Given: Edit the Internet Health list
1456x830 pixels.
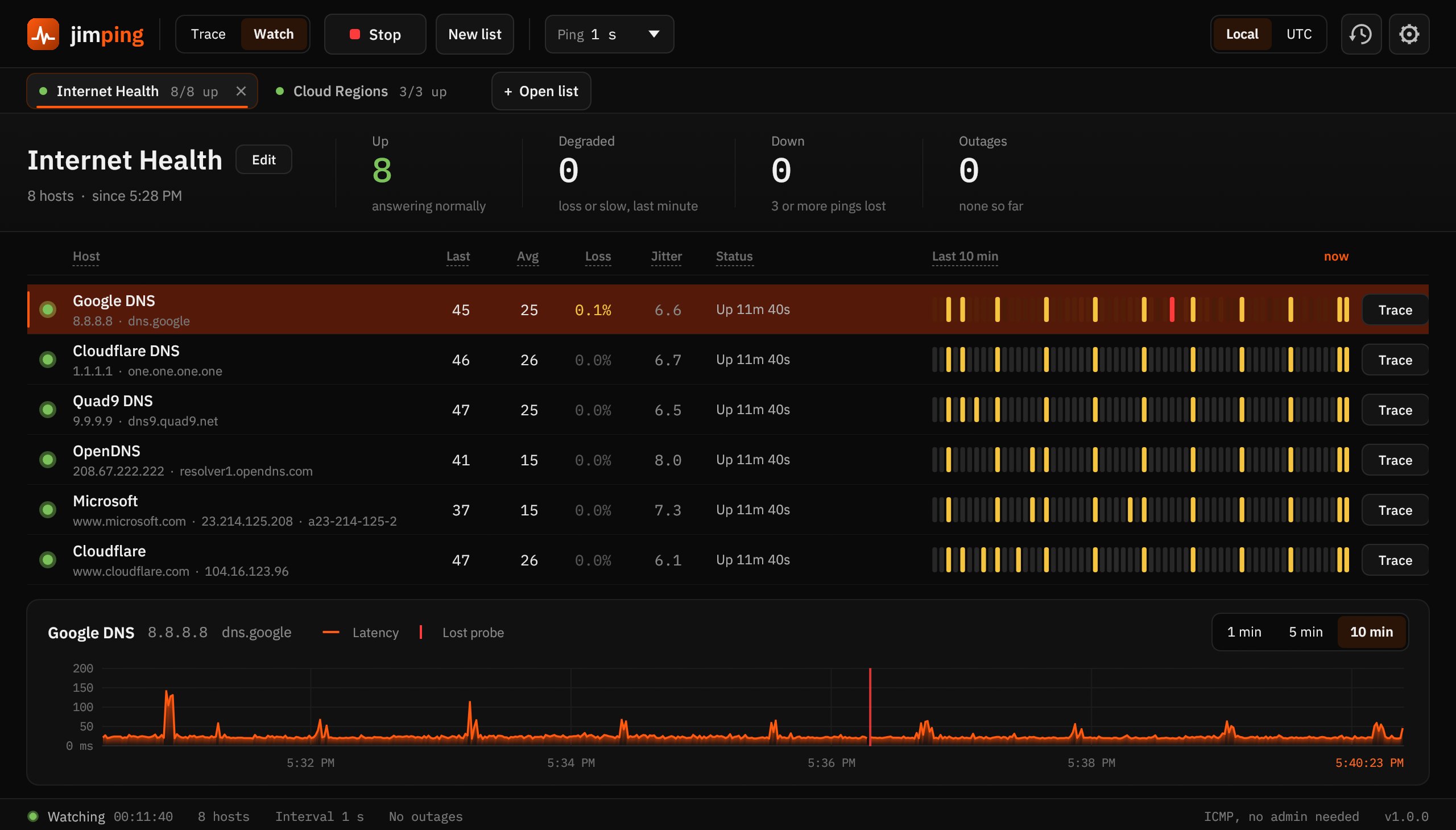Looking at the screenshot, I should (x=264, y=160).
